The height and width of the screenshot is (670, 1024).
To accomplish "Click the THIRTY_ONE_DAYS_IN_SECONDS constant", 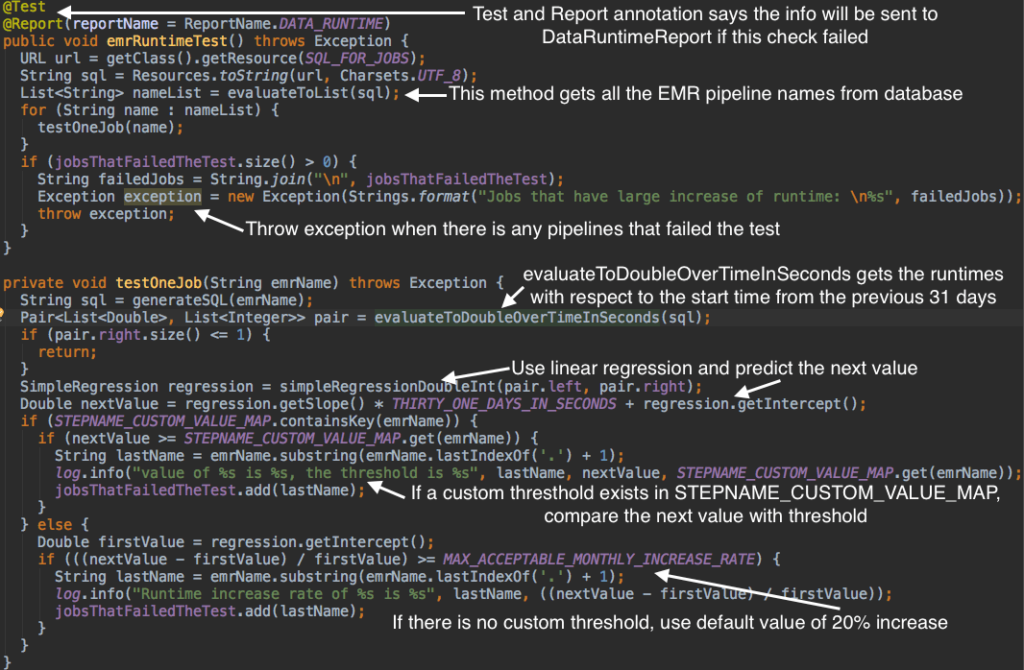I will (535, 403).
